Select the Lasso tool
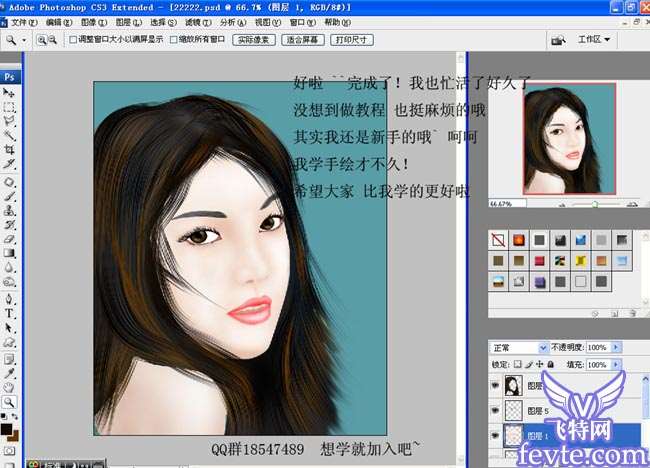The image size is (650, 468). pos(9,121)
